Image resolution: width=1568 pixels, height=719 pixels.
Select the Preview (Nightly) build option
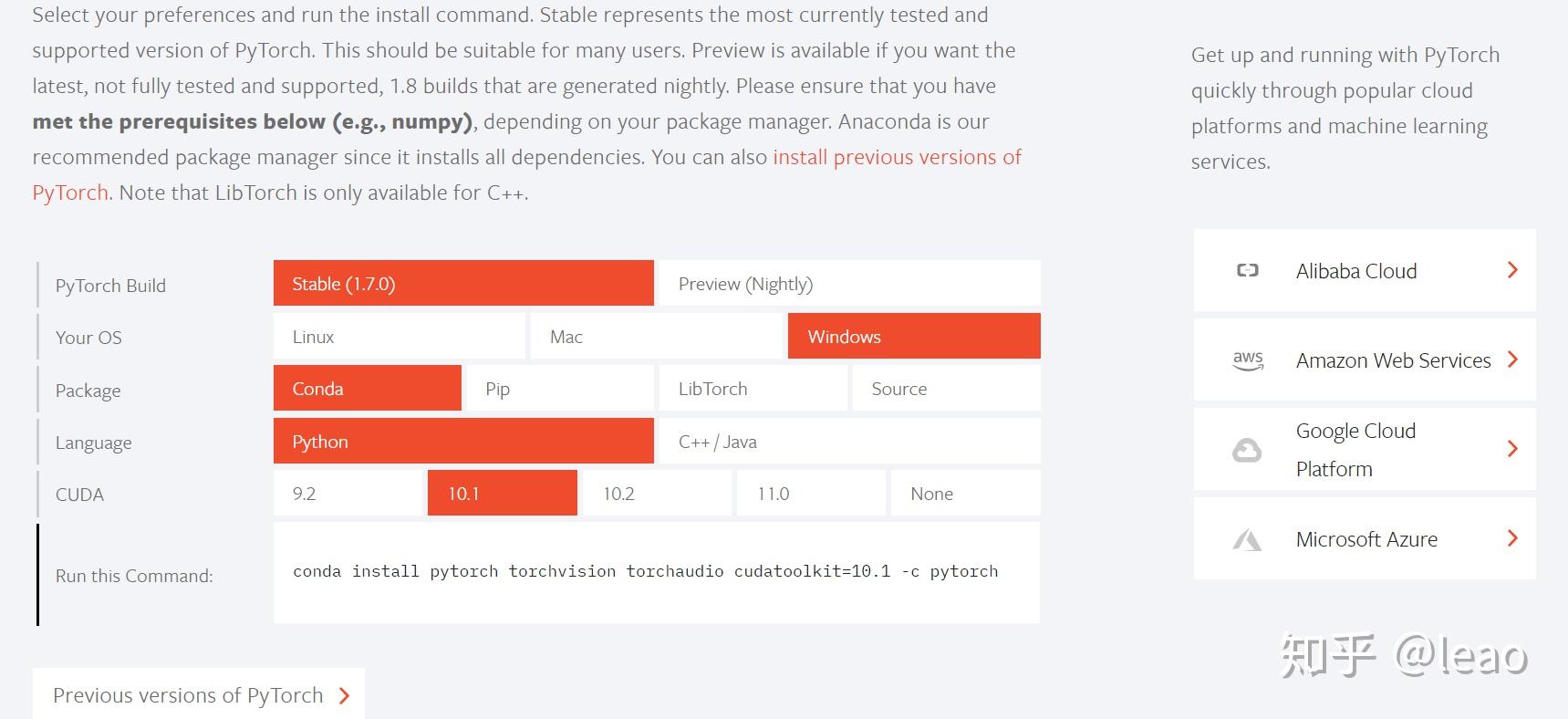850,283
